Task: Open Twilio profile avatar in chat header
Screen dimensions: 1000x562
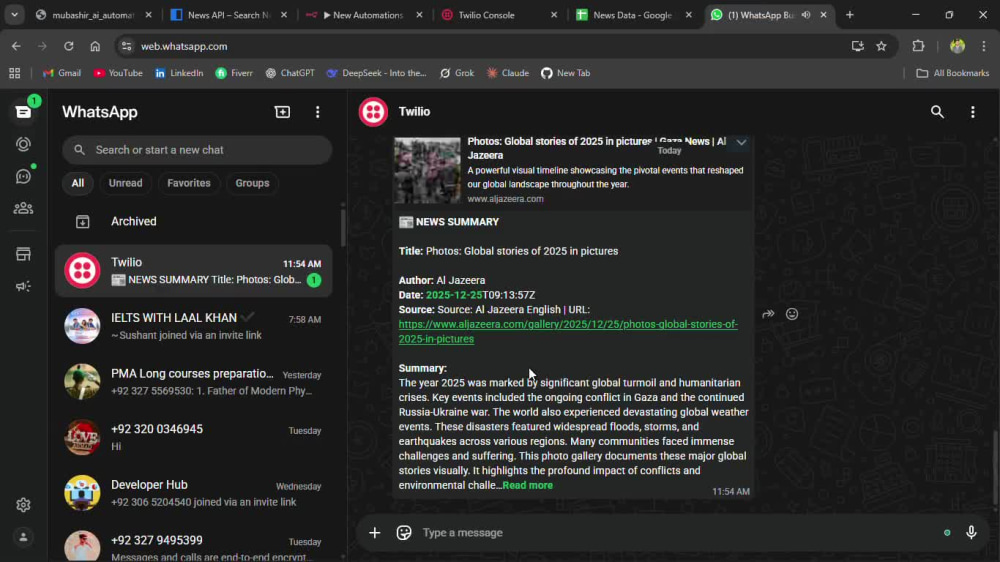Action: pyautogui.click(x=373, y=112)
